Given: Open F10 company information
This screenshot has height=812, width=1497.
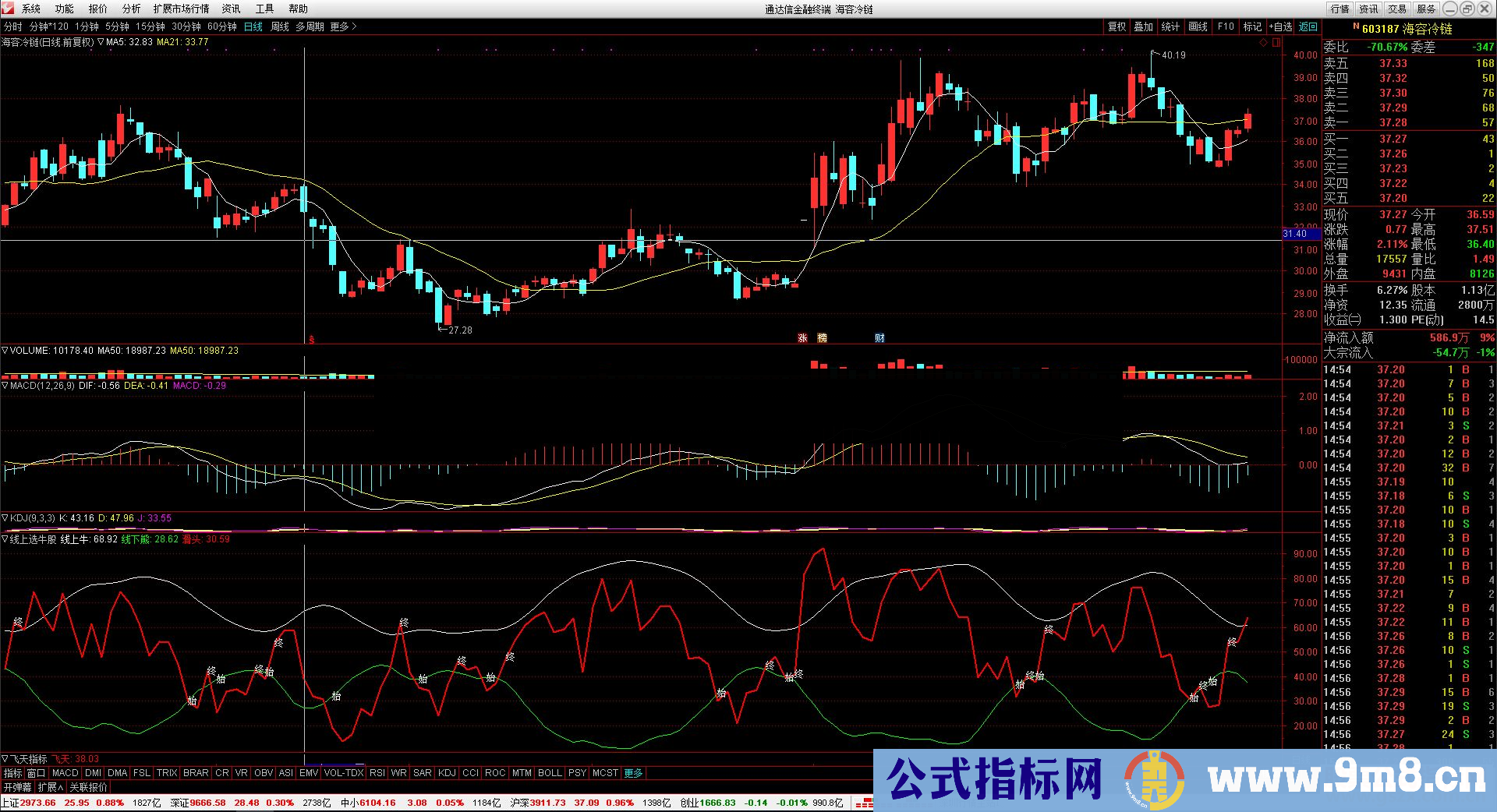Looking at the screenshot, I should click(1225, 26).
